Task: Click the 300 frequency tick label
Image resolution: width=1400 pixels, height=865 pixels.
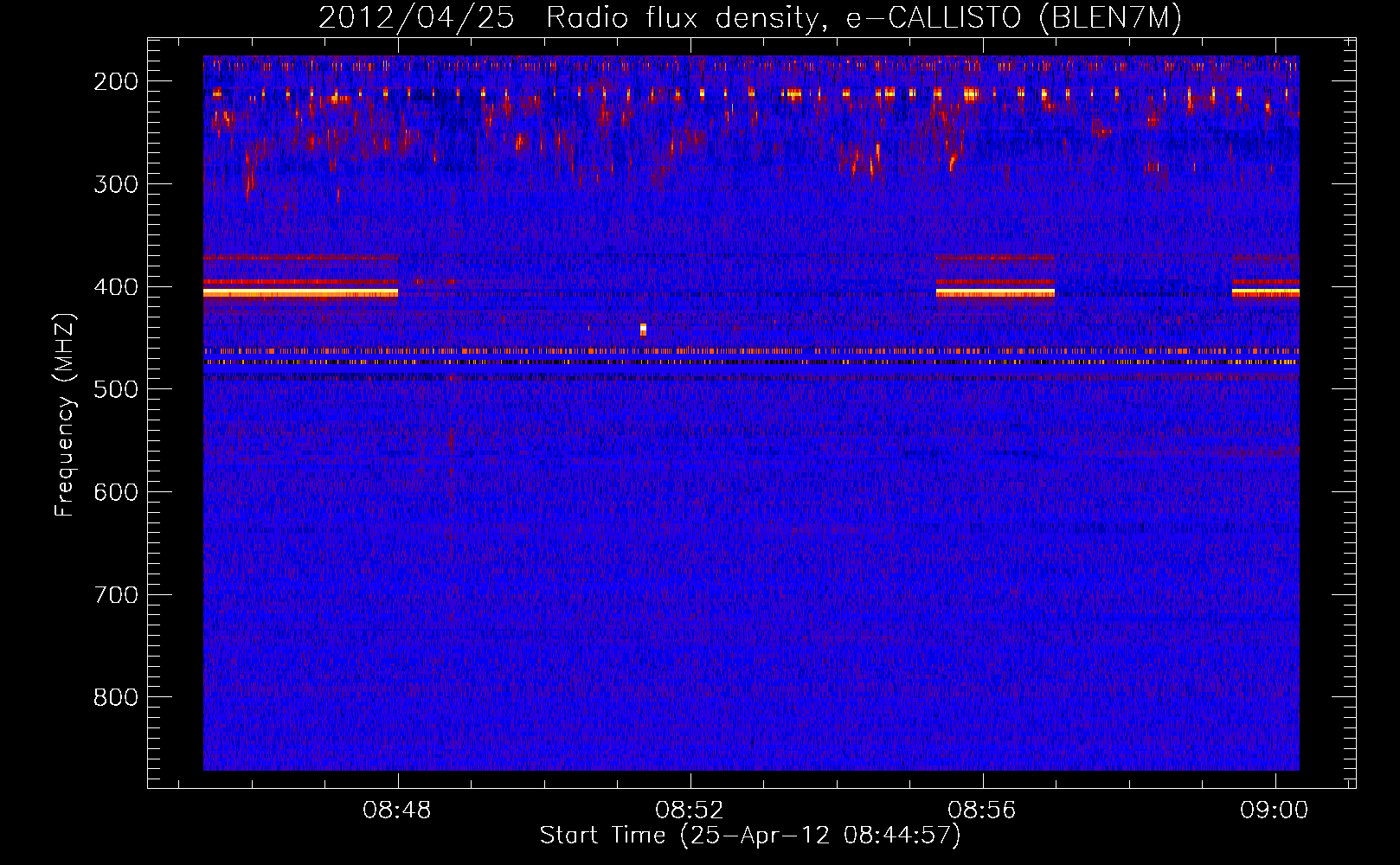Action: [x=116, y=184]
